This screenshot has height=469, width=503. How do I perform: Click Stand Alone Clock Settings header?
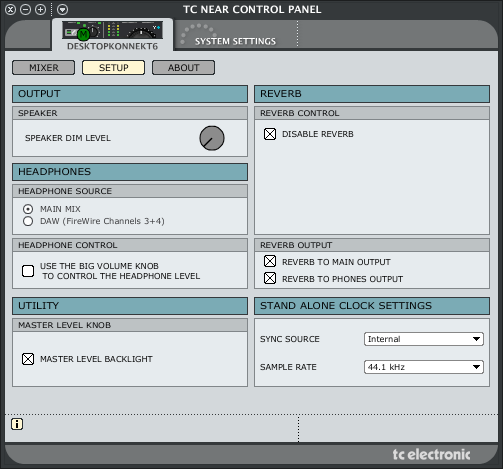pos(372,306)
